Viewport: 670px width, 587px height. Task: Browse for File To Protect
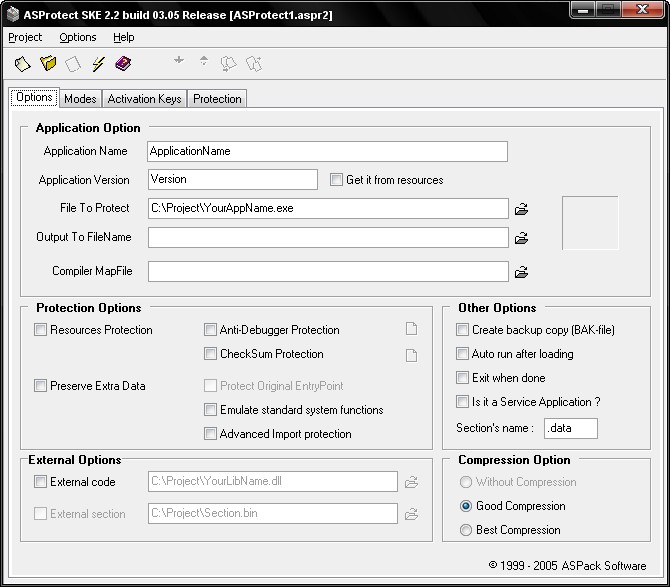click(521, 209)
